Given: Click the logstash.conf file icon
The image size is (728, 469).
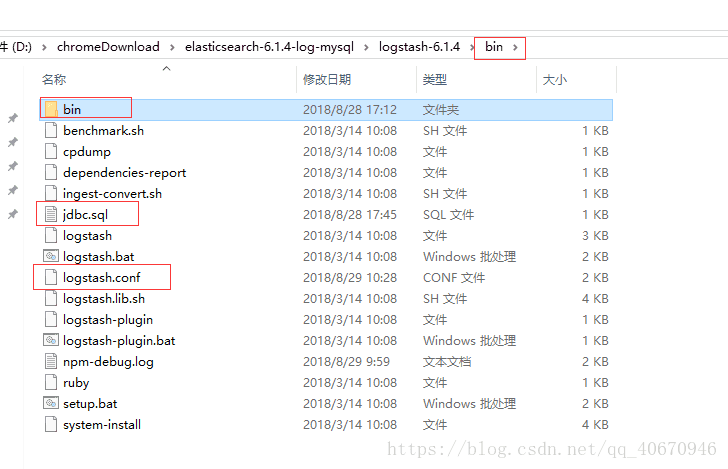Looking at the screenshot, I should (51, 277).
